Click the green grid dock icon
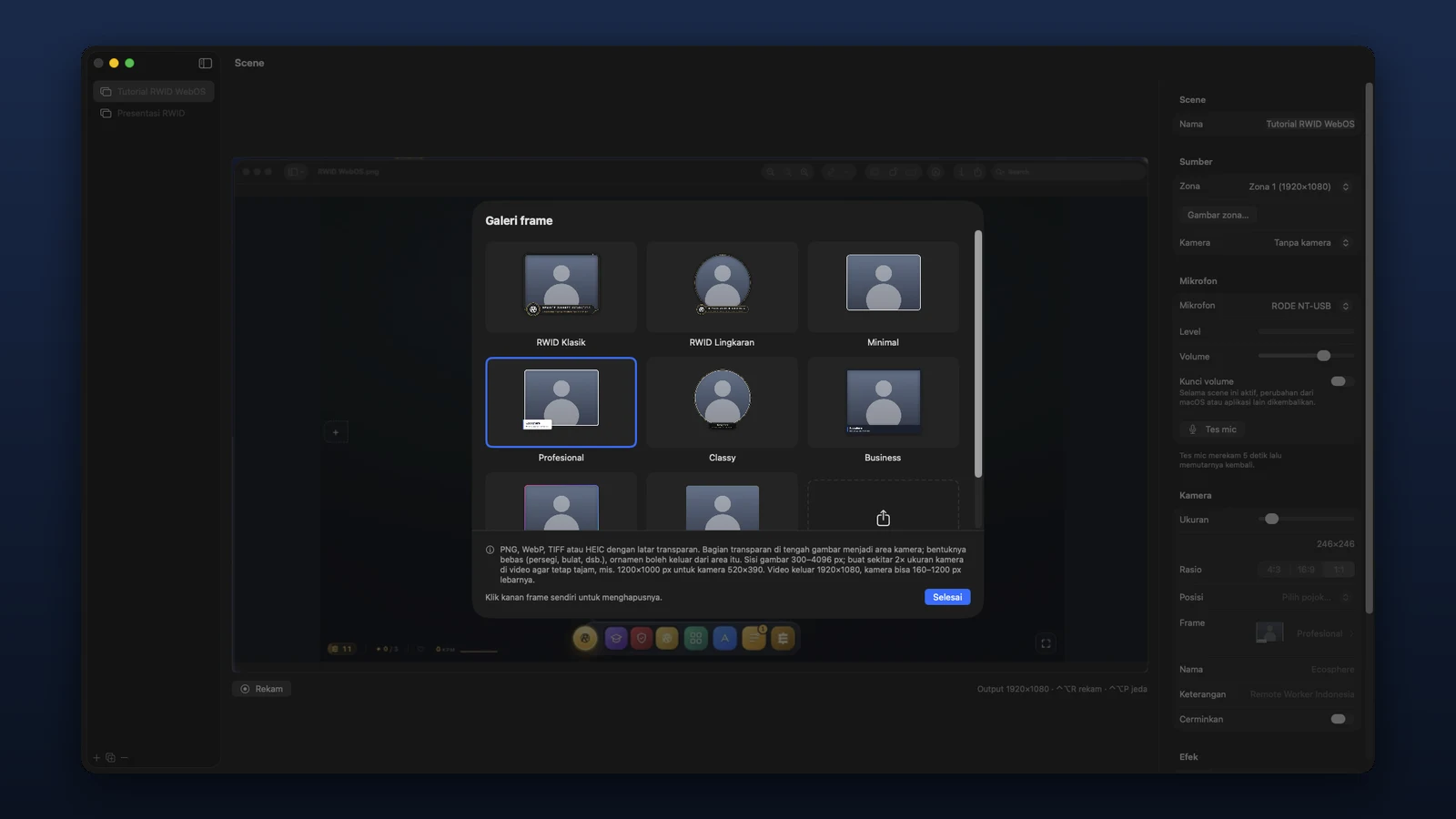Viewport: 1456px width, 819px height. (x=695, y=638)
